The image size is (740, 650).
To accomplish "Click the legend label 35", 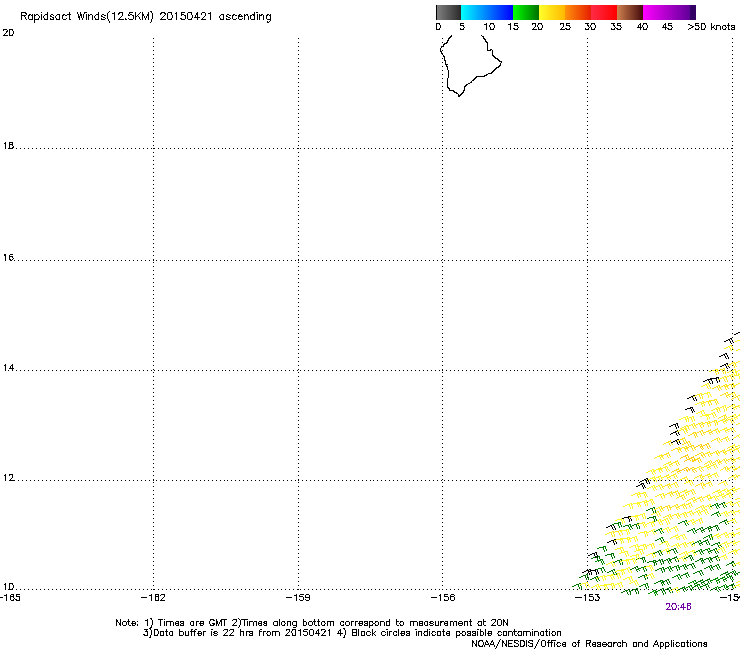I will click(x=616, y=27).
